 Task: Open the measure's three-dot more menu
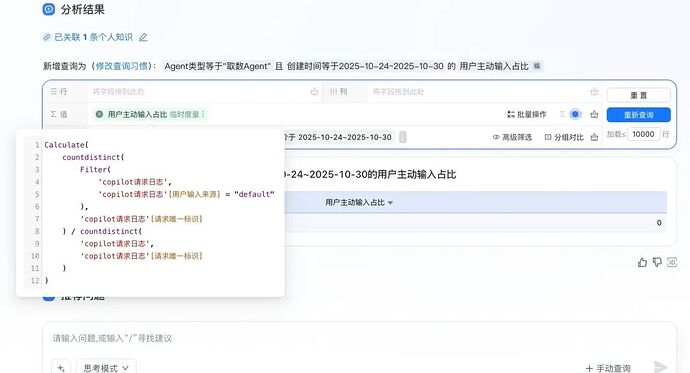click(x=203, y=114)
